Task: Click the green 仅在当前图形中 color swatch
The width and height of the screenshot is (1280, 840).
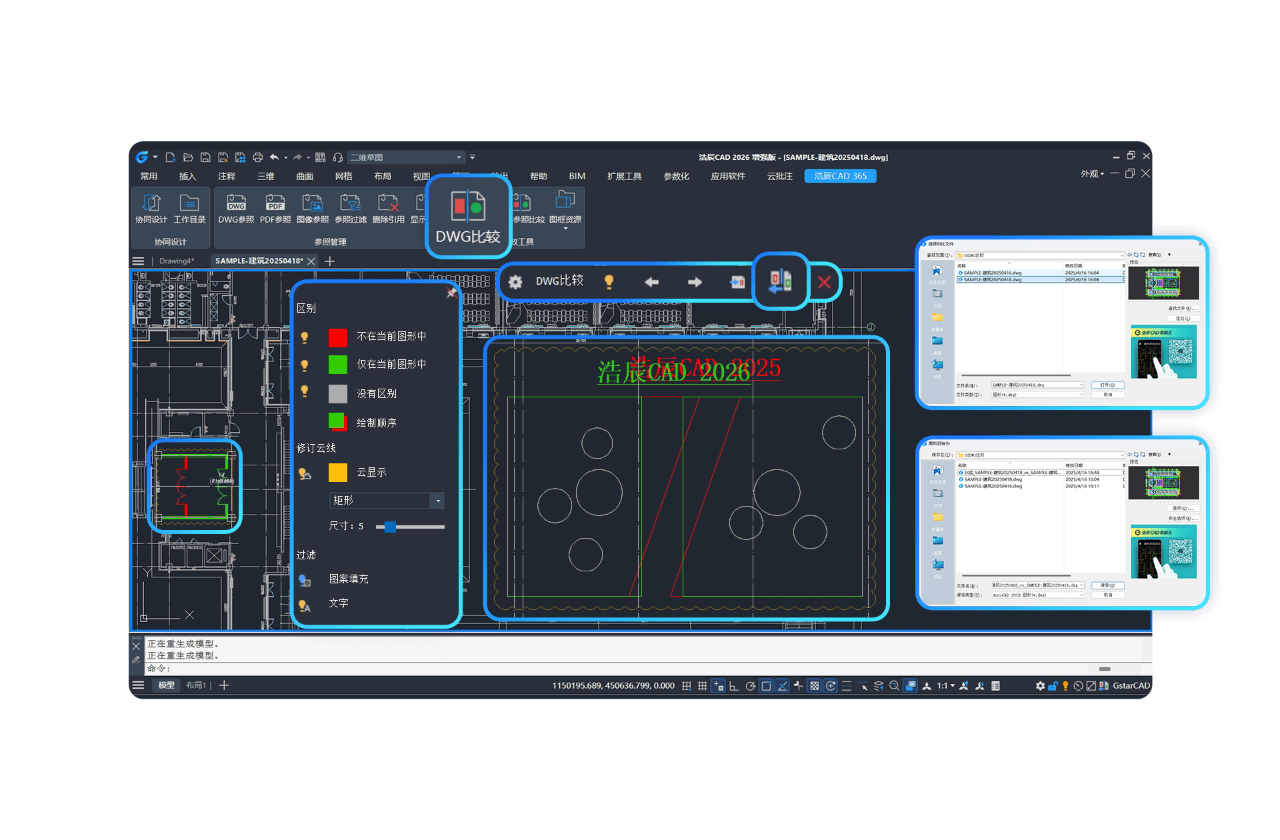Action: [338, 364]
